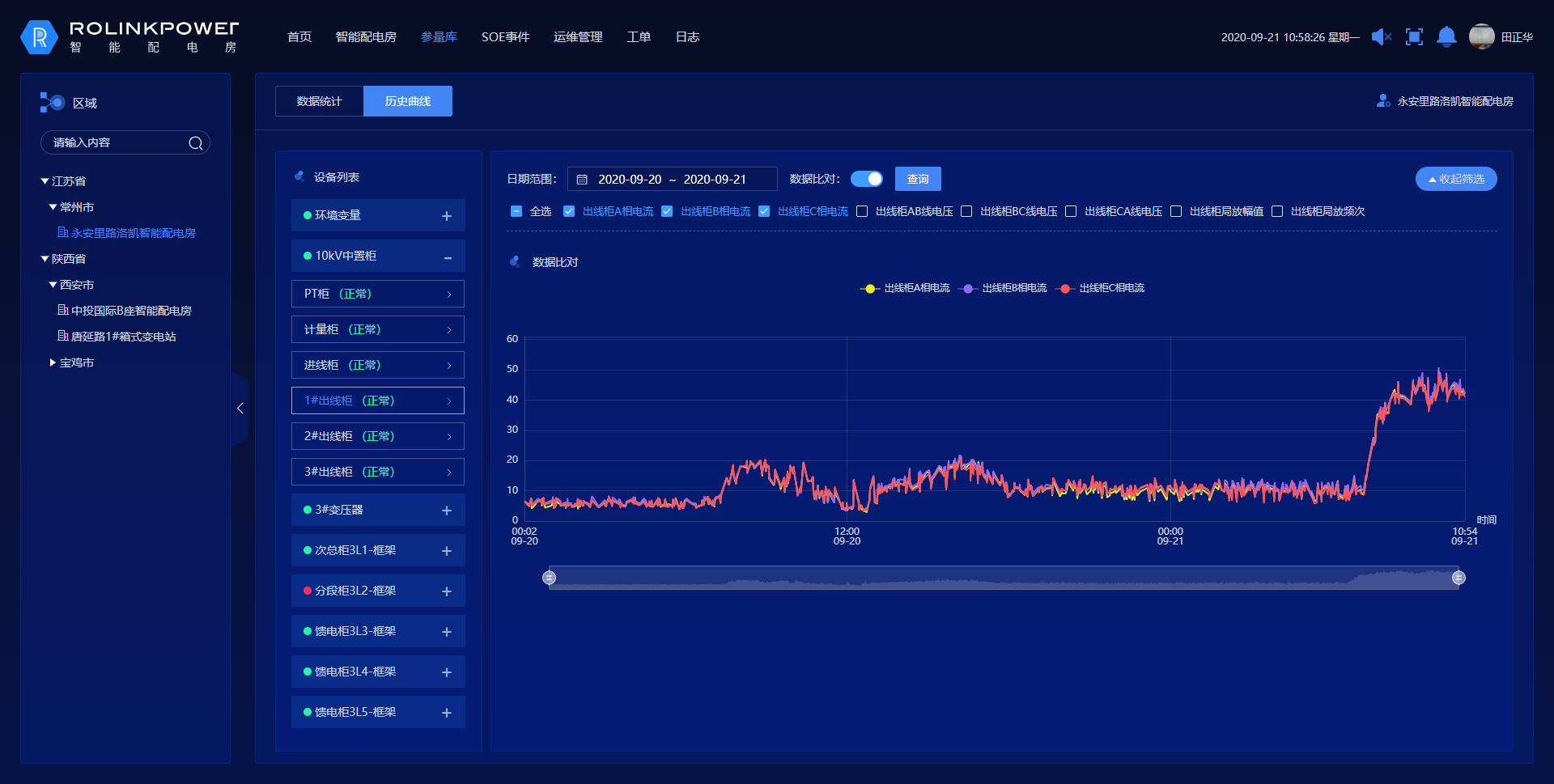Click the search magnifier in area search box
The width and height of the screenshot is (1554, 784).
[196, 143]
